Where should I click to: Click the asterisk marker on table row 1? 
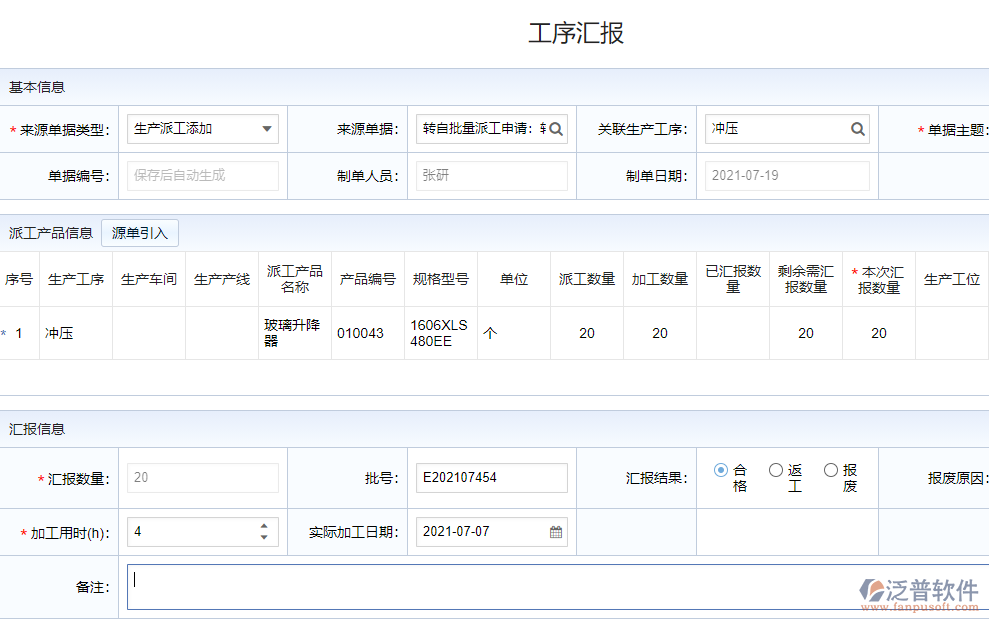point(6,332)
